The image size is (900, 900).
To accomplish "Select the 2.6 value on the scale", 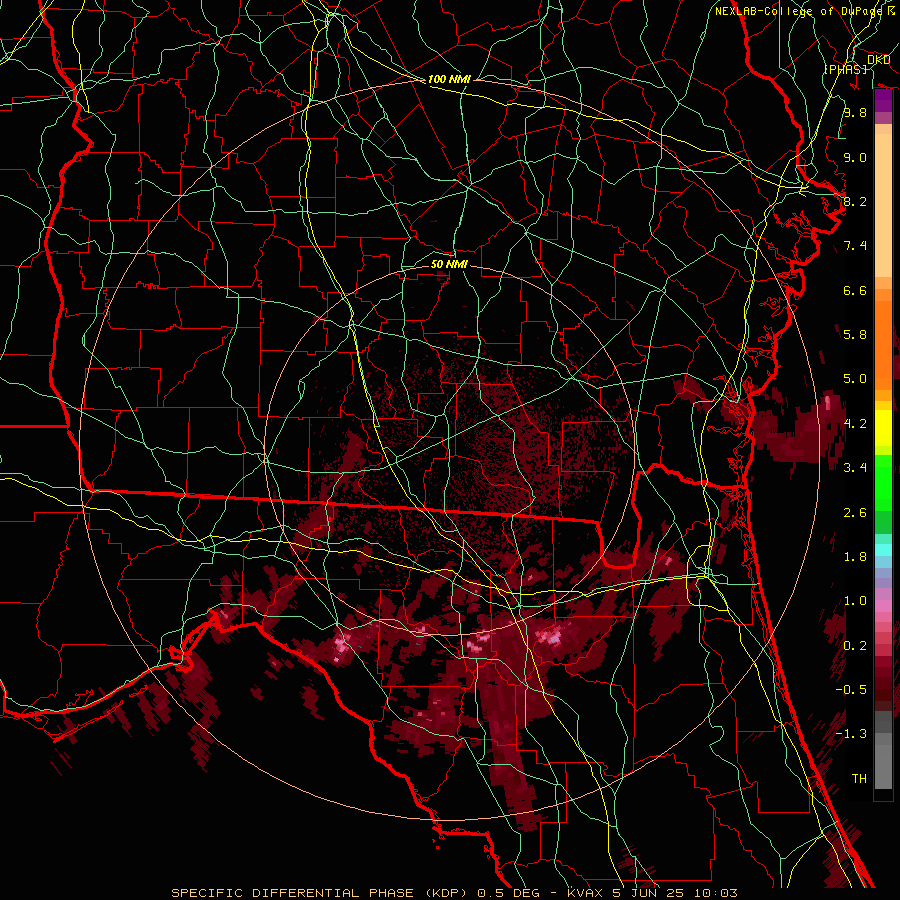I will point(855,513).
